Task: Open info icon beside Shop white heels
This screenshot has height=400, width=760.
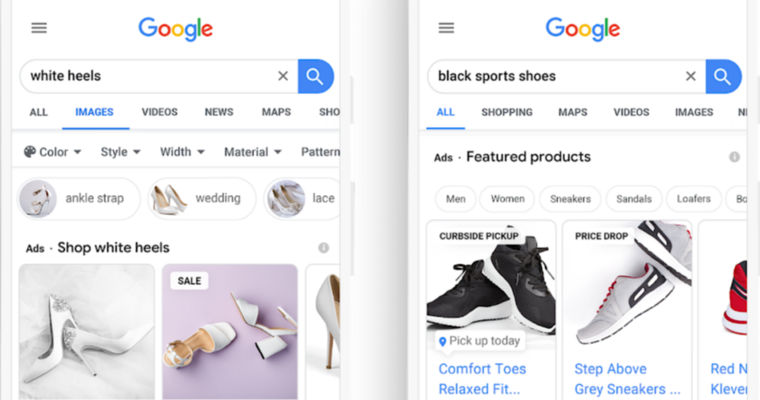Action: coord(323,248)
